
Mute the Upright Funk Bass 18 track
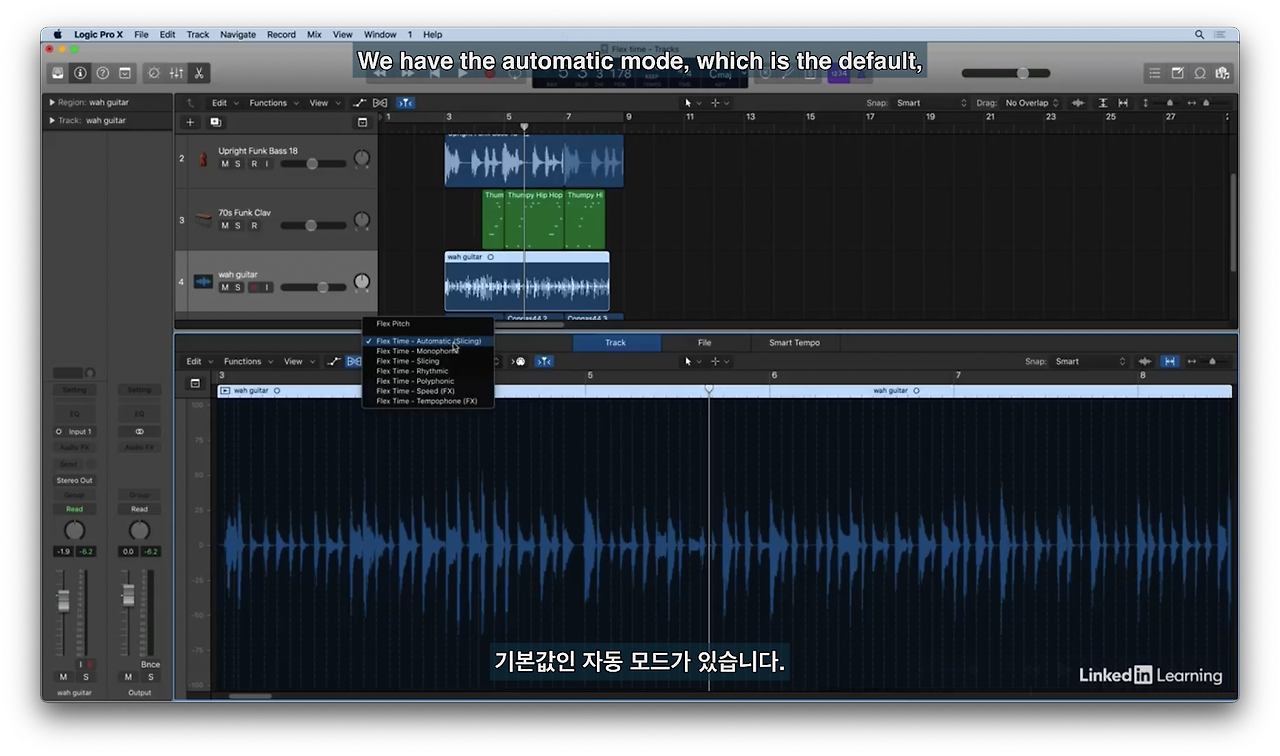point(225,164)
